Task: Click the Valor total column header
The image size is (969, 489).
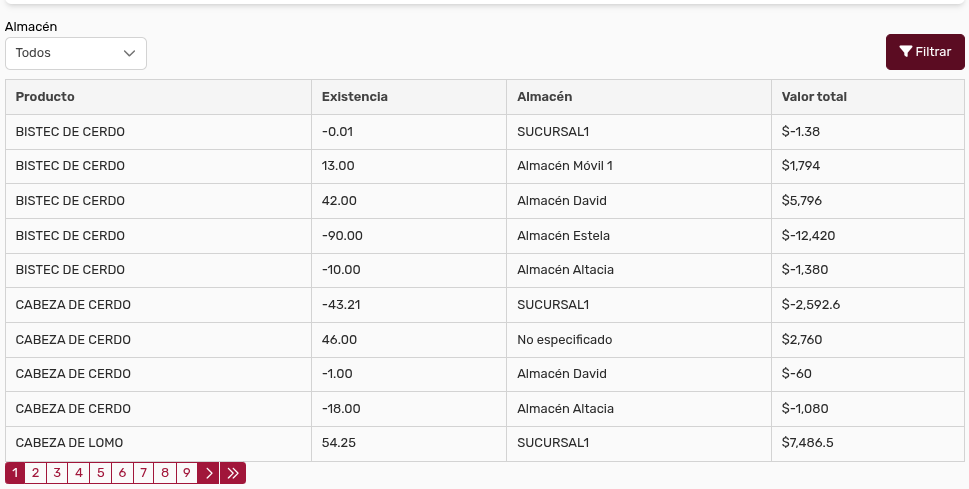Action: point(814,97)
